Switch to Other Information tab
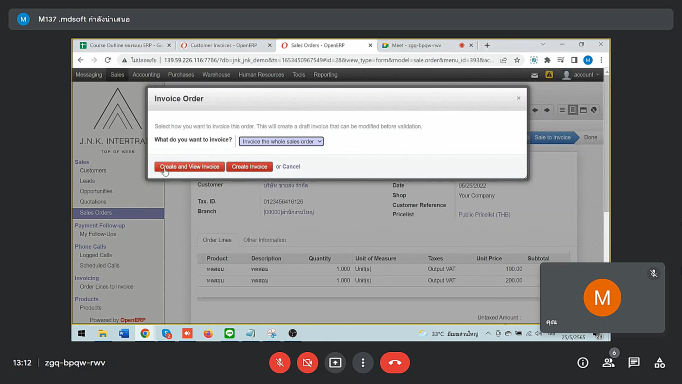This screenshot has height=384, width=682. pos(264,240)
